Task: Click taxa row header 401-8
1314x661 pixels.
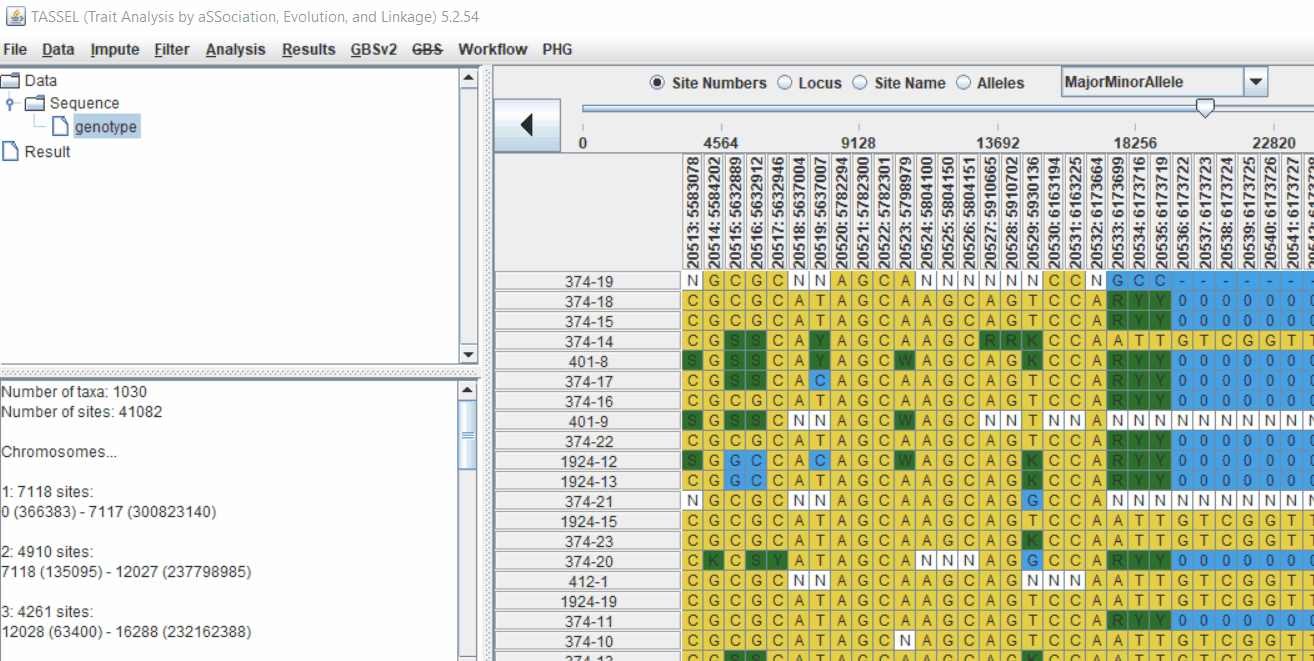Action: pyautogui.click(x=588, y=361)
